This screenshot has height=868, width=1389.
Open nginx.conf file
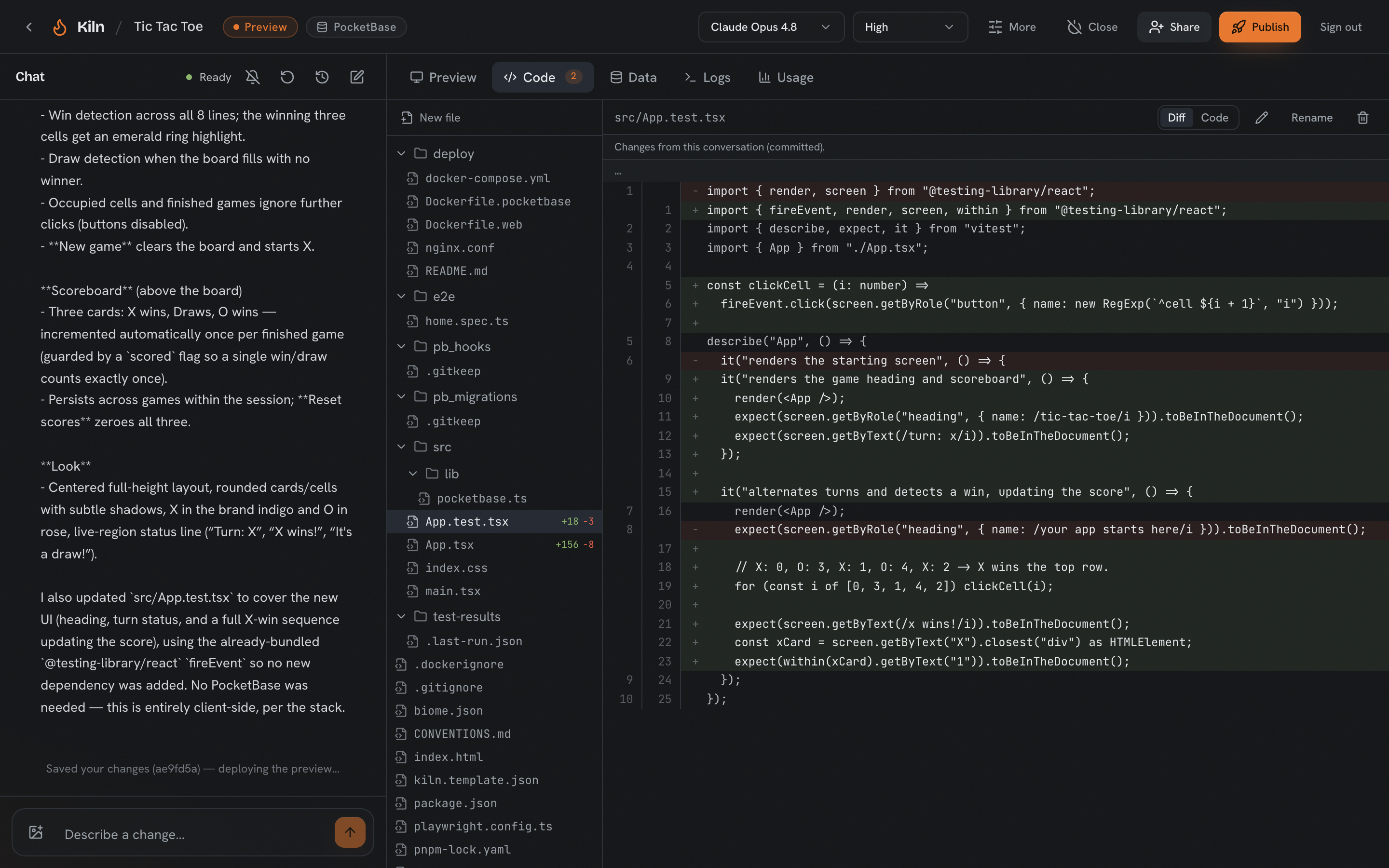pyautogui.click(x=459, y=247)
